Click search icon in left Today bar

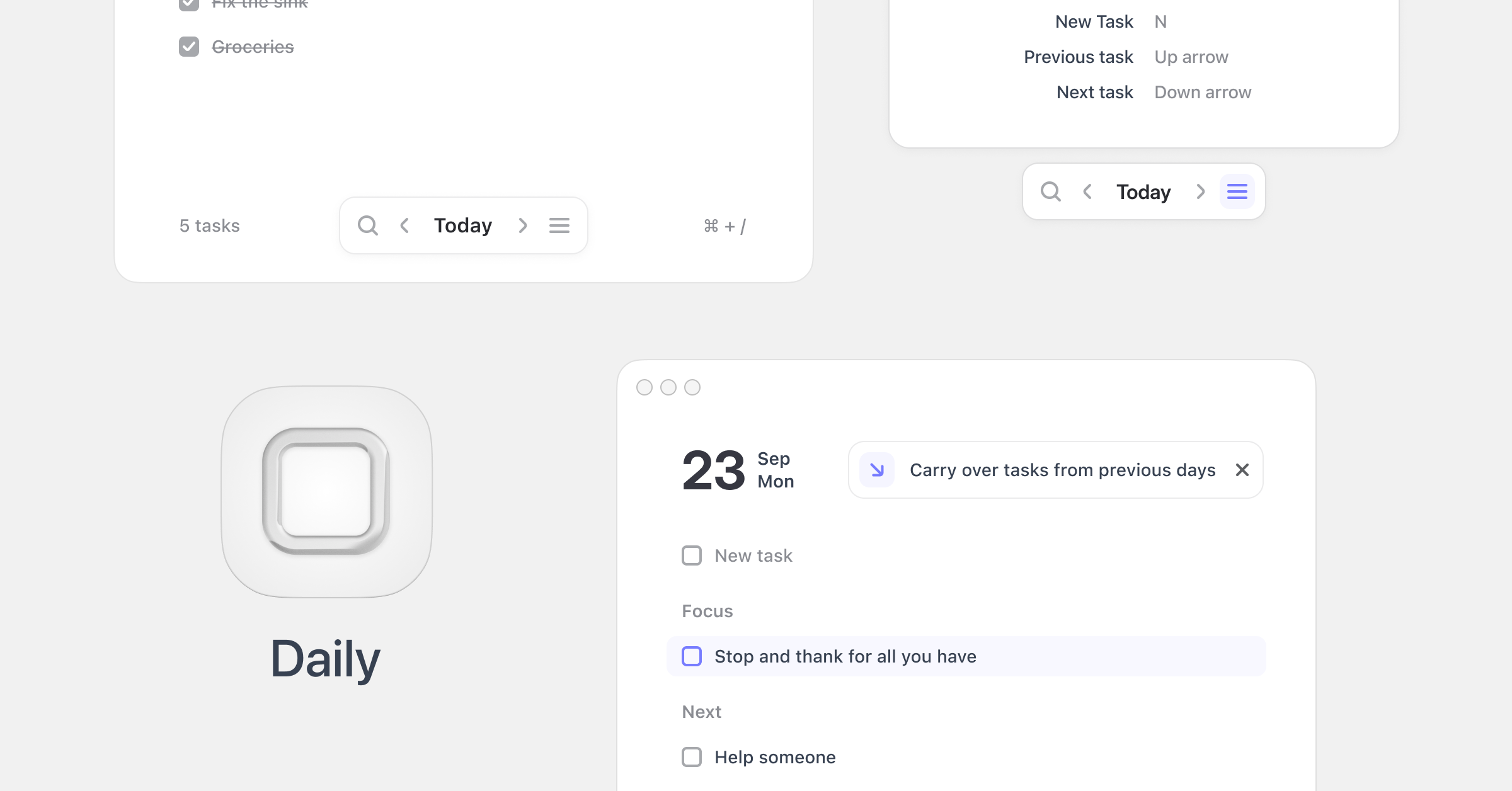pyautogui.click(x=367, y=225)
